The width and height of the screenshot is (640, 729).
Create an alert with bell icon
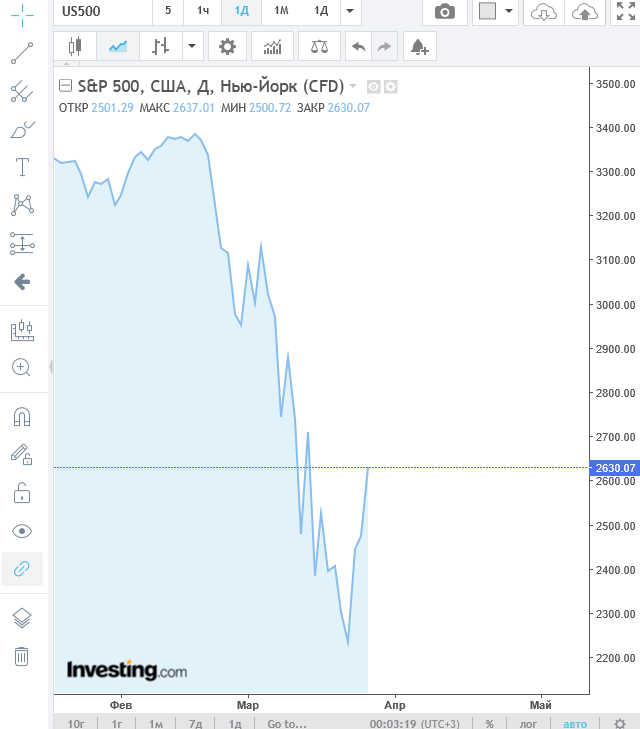420,46
